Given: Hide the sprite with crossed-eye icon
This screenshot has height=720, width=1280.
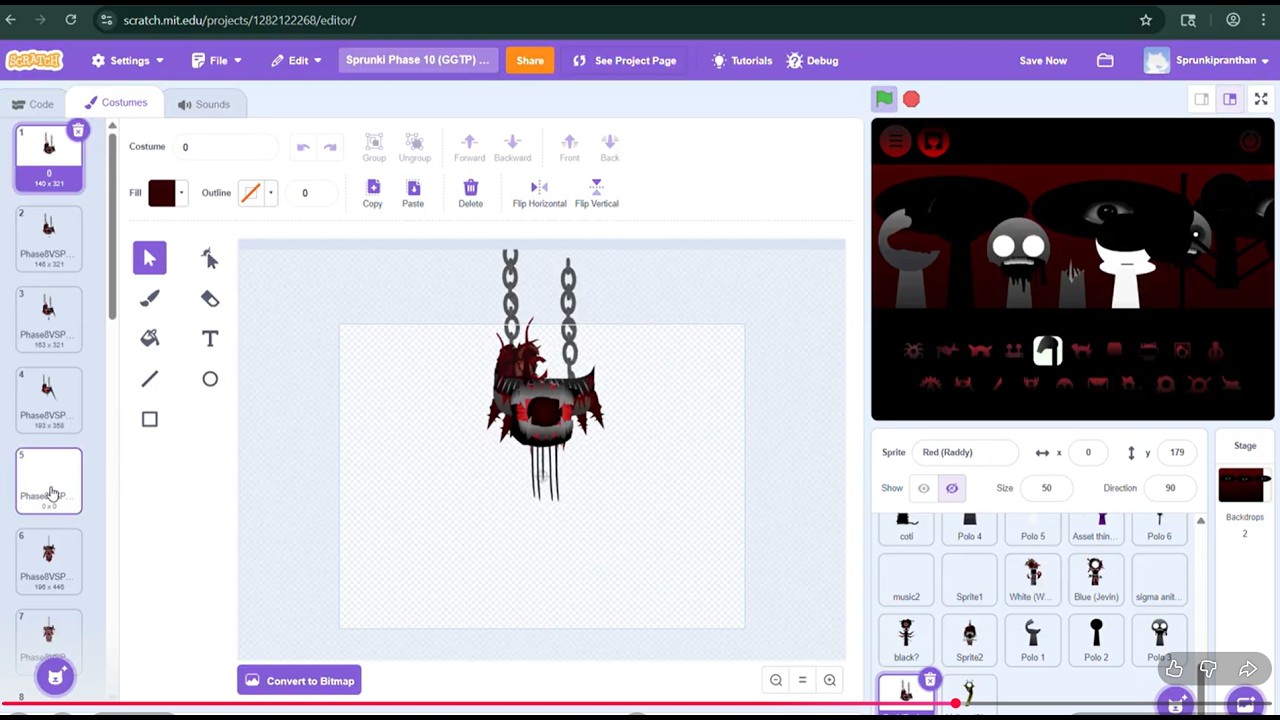Looking at the screenshot, I should click(x=952, y=488).
